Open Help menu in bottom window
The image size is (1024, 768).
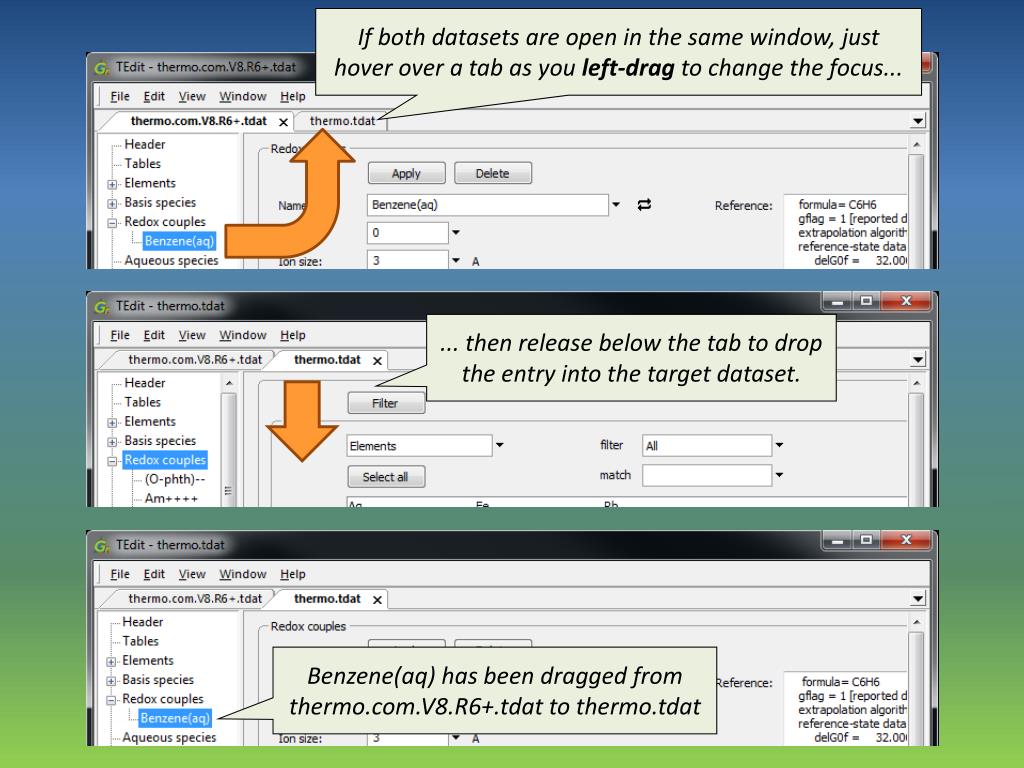click(293, 574)
